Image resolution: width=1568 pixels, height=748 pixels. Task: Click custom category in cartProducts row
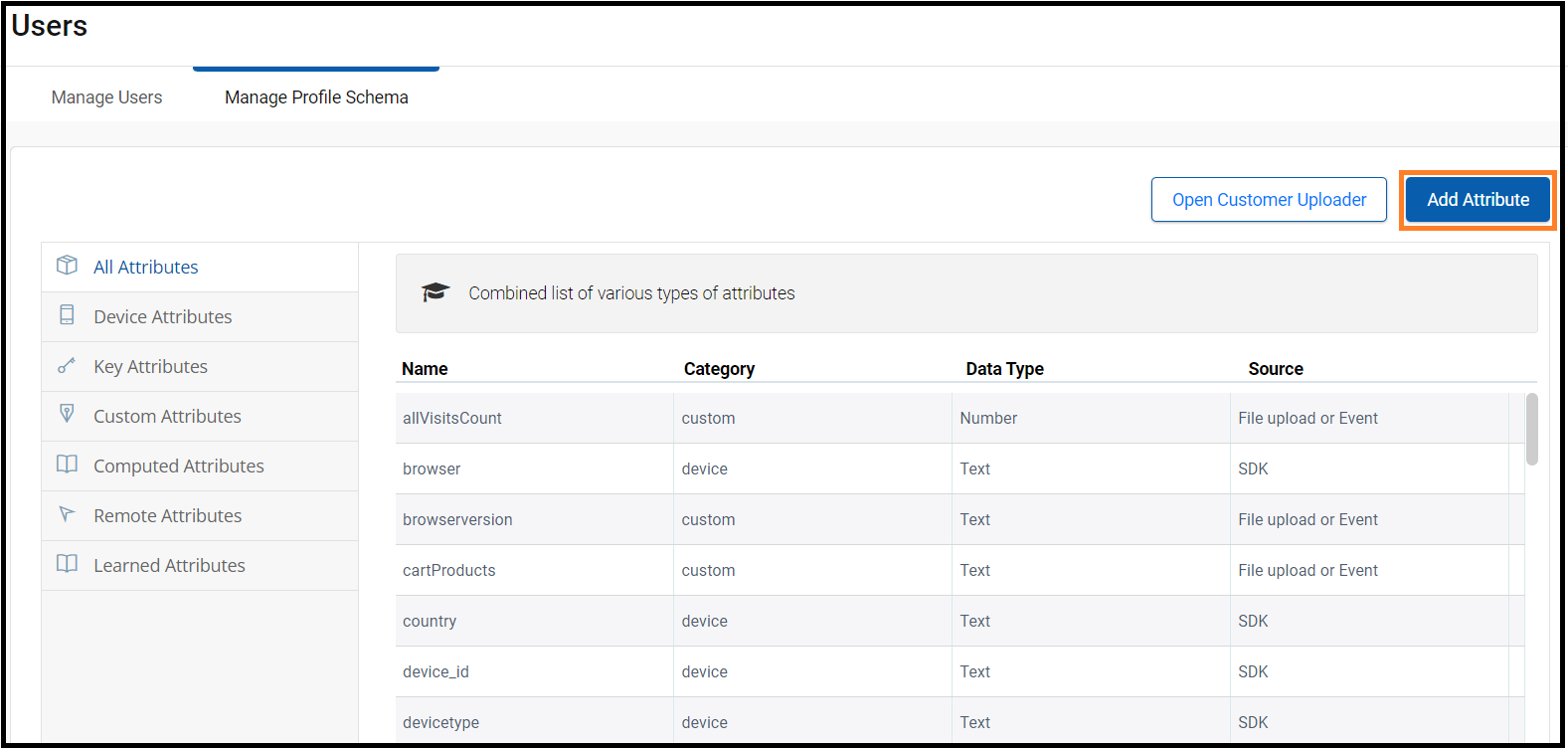(708, 570)
